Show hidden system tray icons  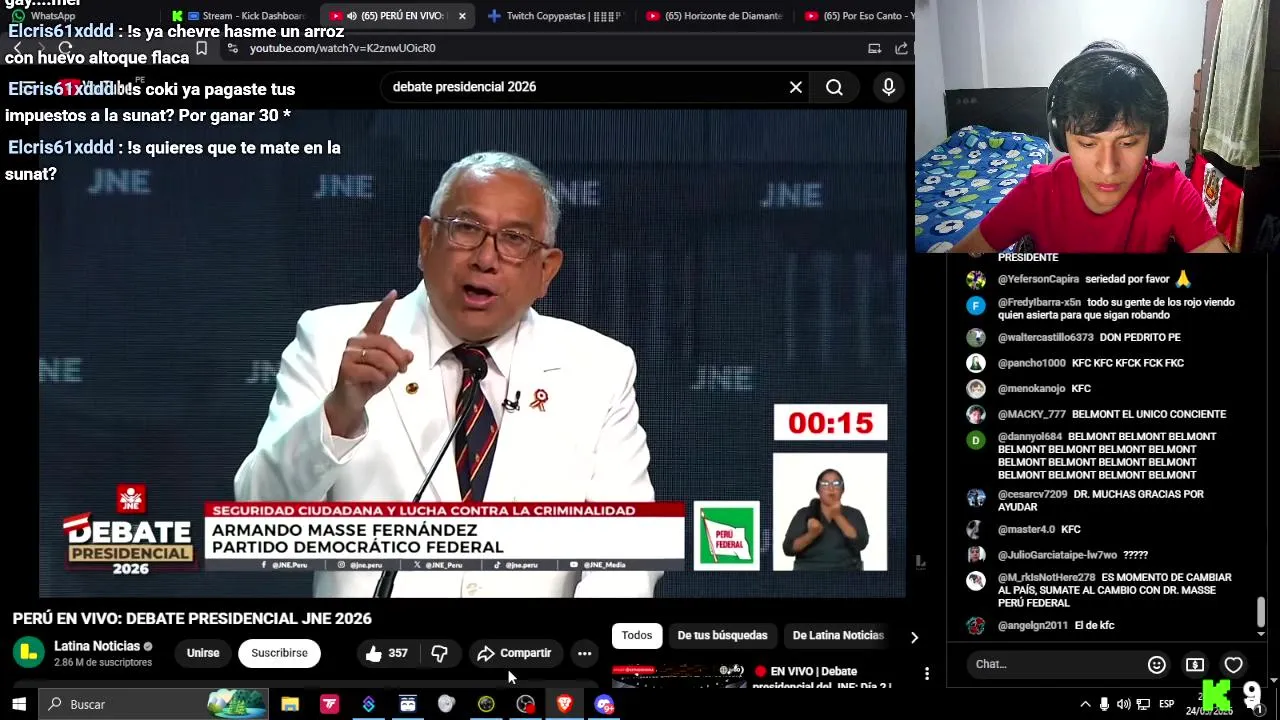pos(1085,704)
